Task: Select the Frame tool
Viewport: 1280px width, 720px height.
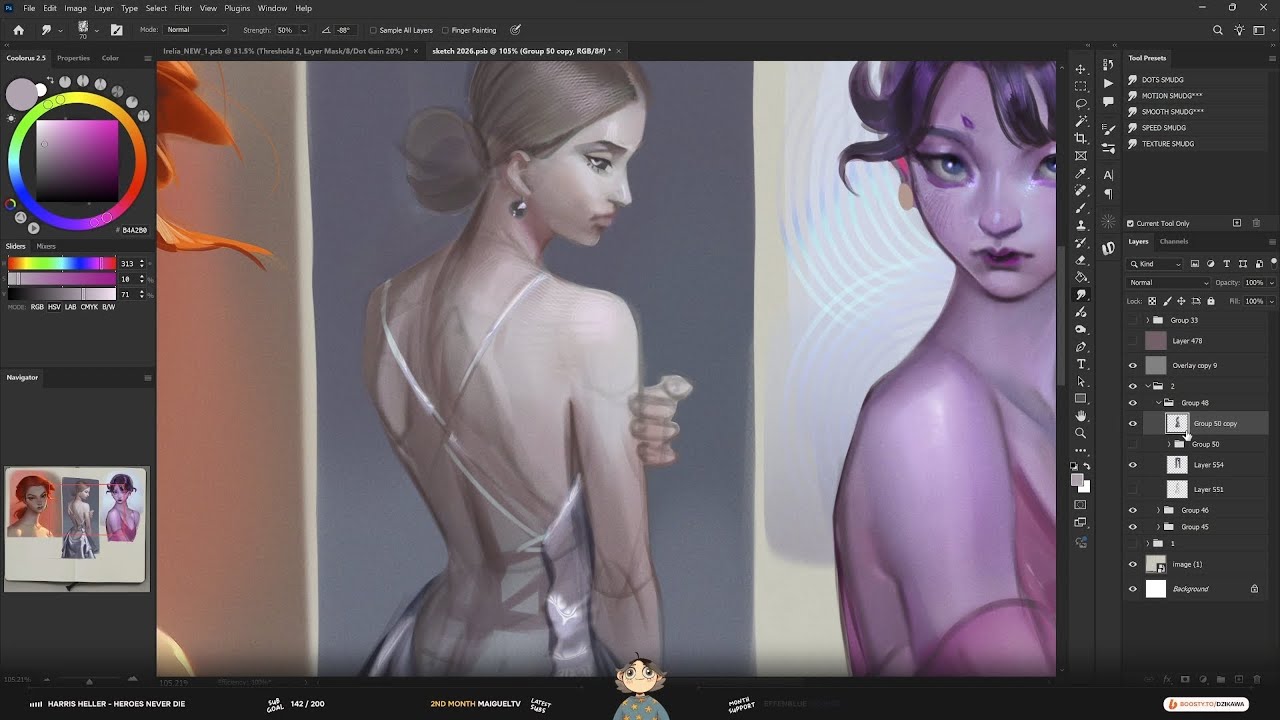Action: [x=1080, y=156]
